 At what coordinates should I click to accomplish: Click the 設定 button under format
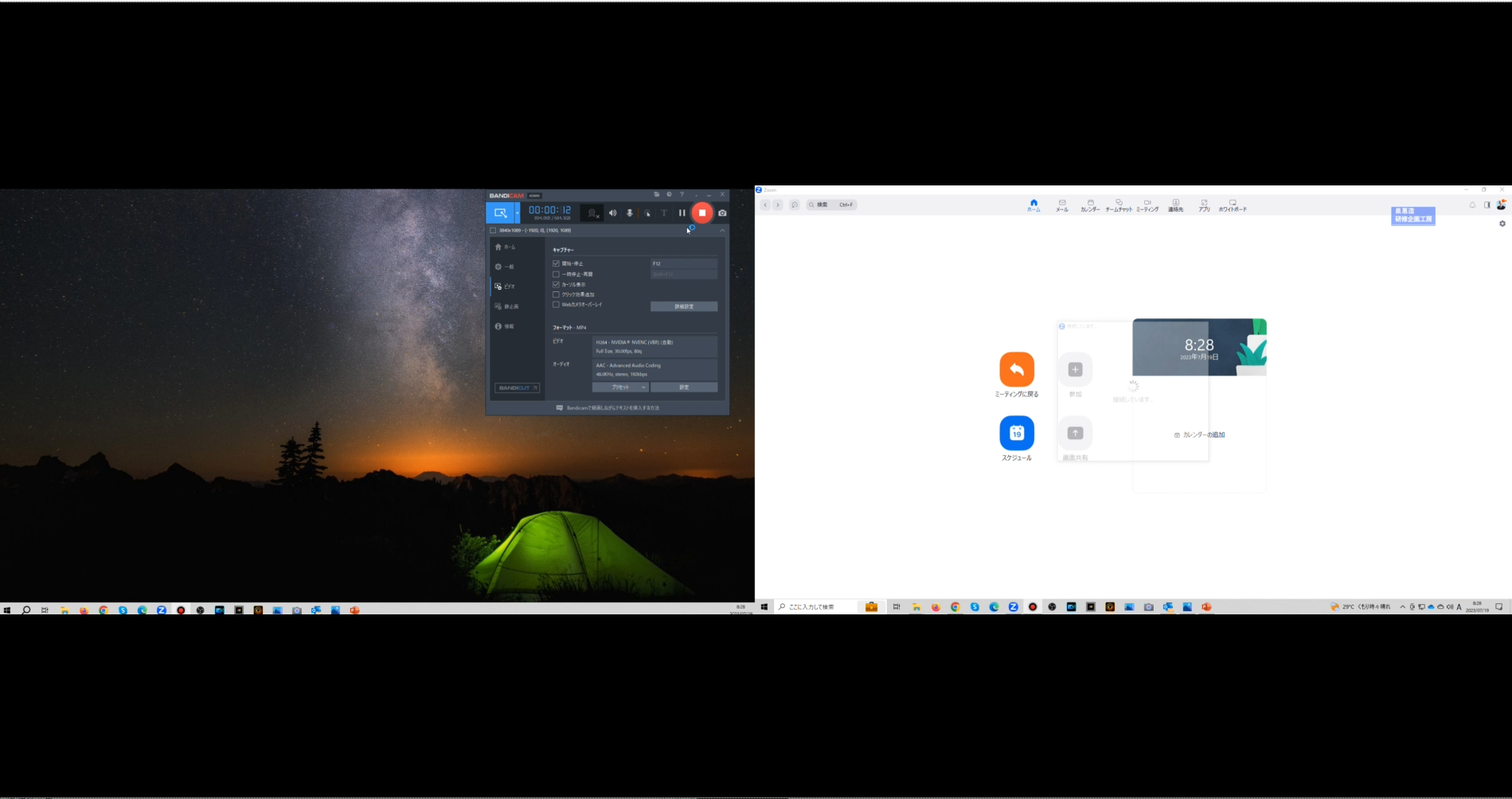click(x=684, y=387)
